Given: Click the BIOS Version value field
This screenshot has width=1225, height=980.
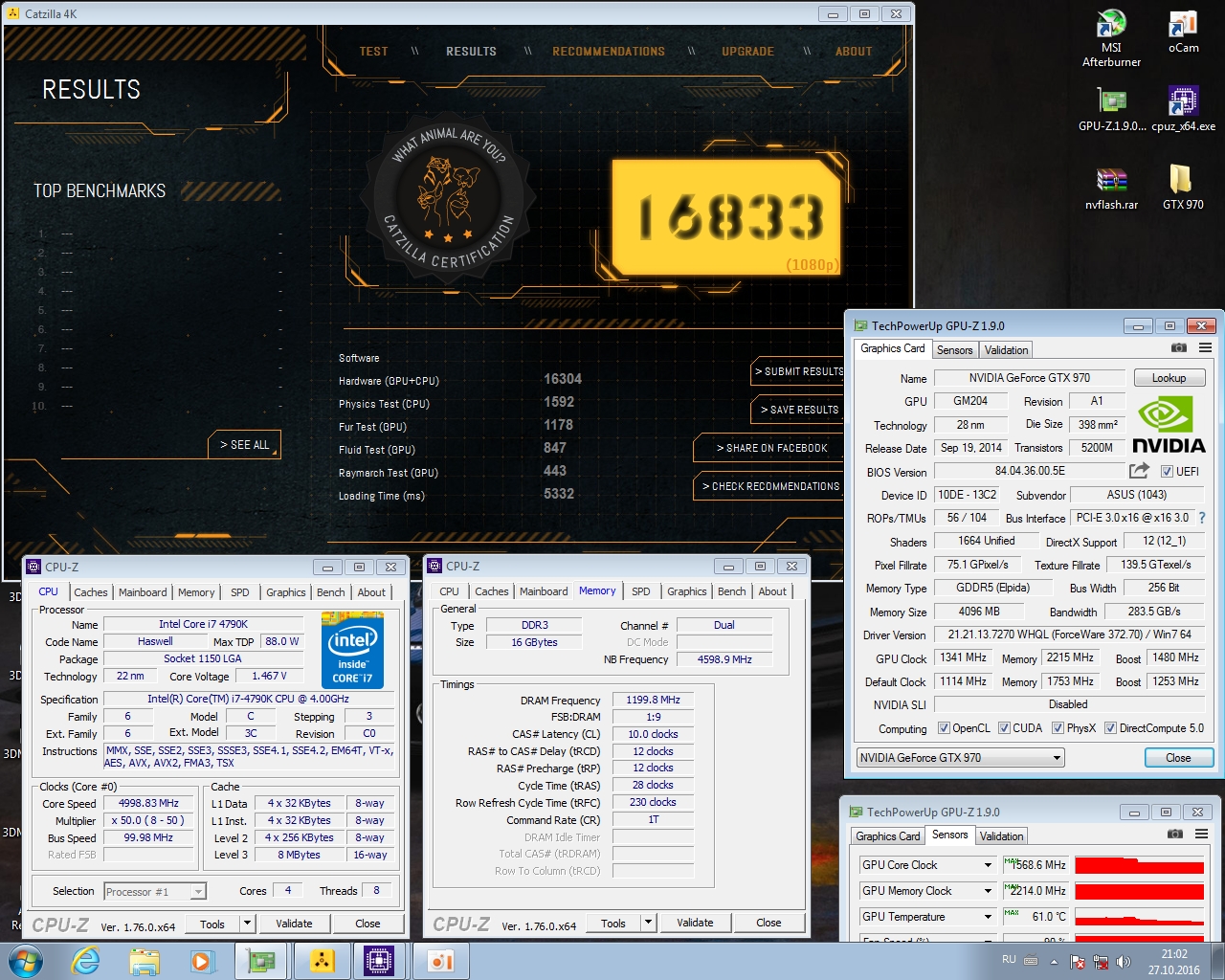Looking at the screenshot, I should (1030, 471).
